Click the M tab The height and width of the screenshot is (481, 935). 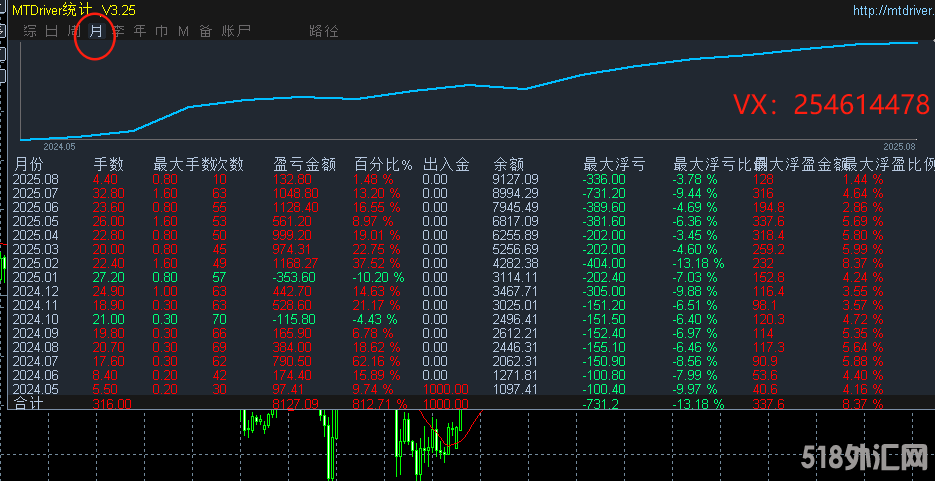click(x=183, y=31)
